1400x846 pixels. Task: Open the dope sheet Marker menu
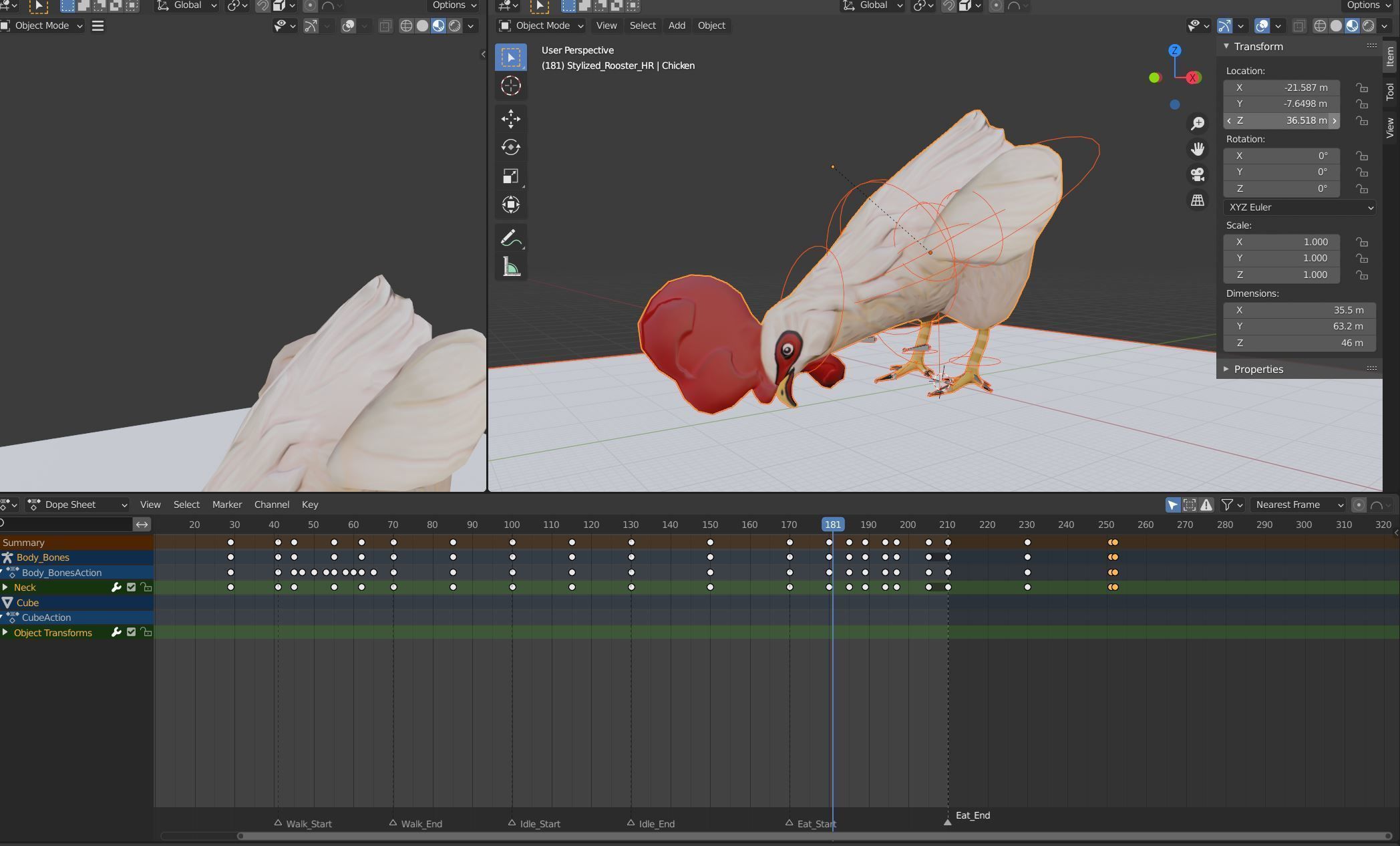pos(227,505)
